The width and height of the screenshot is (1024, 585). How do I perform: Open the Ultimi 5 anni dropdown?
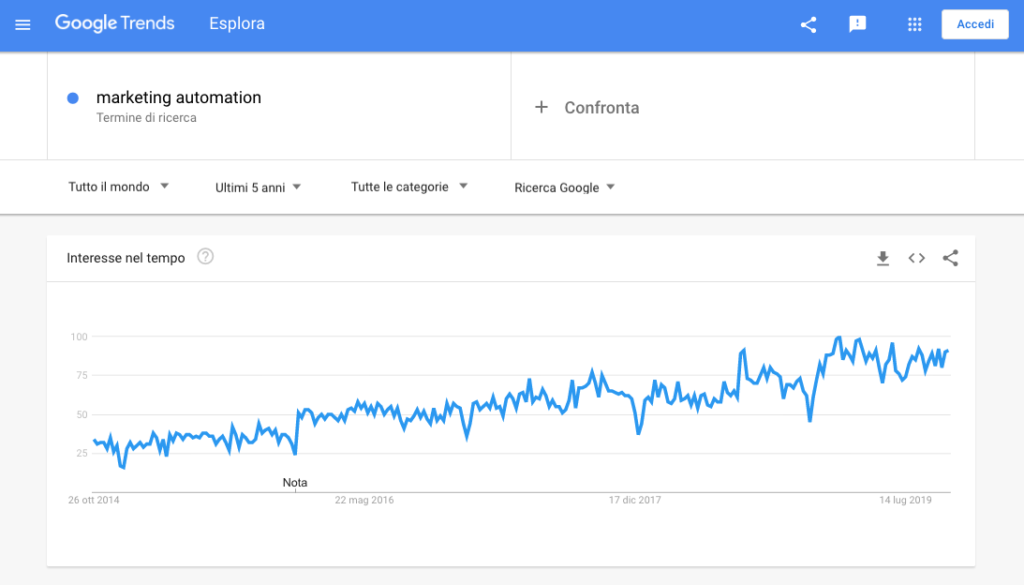coord(258,187)
